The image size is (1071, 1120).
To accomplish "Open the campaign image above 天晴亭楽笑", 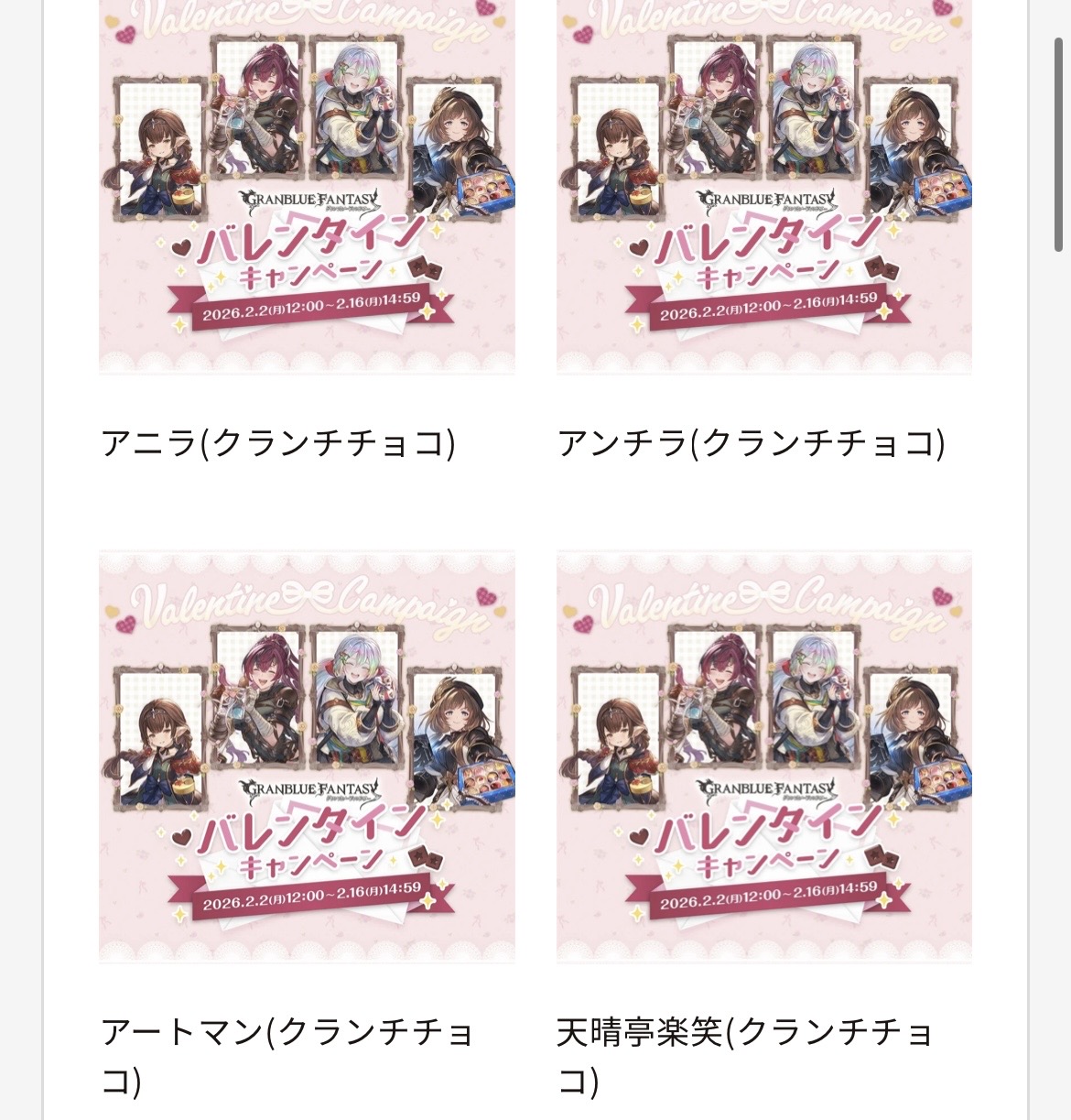I will click(764, 756).
